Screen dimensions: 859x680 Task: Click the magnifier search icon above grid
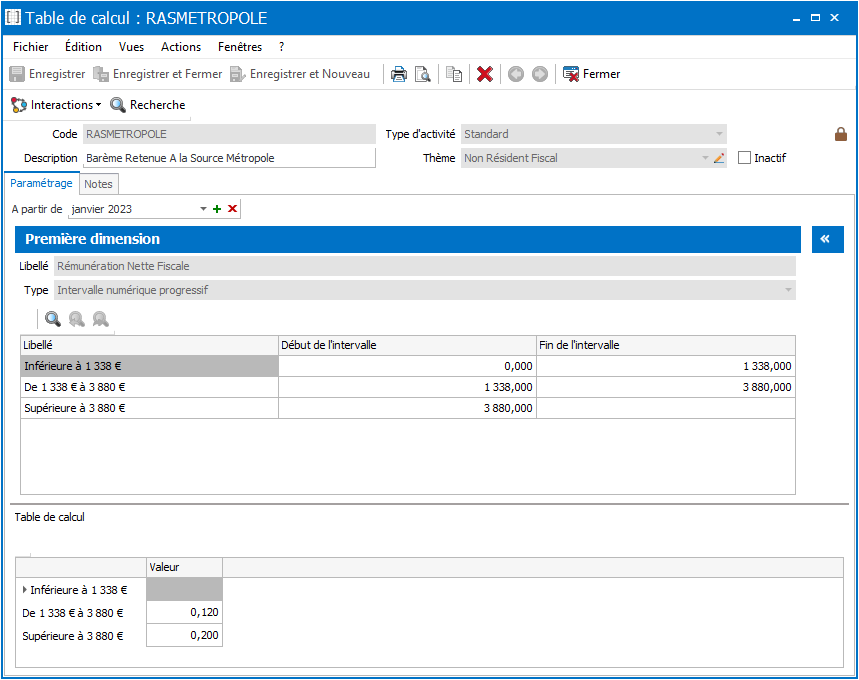pyautogui.click(x=53, y=318)
